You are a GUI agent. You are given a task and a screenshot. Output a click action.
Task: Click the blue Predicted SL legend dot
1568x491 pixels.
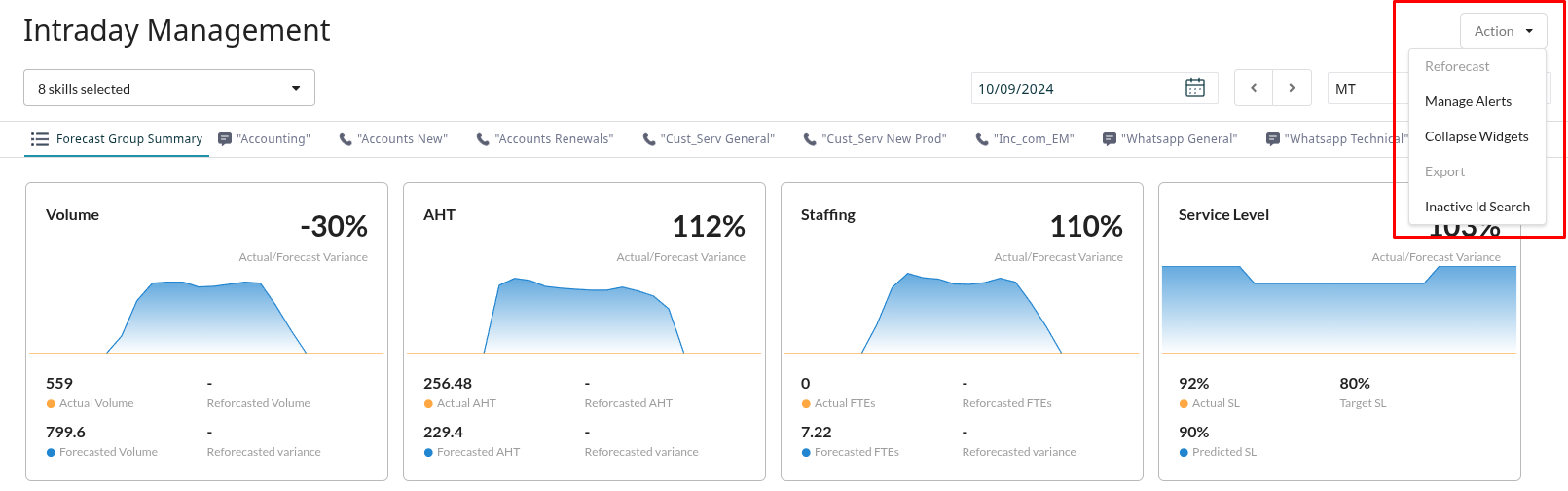coord(1184,452)
